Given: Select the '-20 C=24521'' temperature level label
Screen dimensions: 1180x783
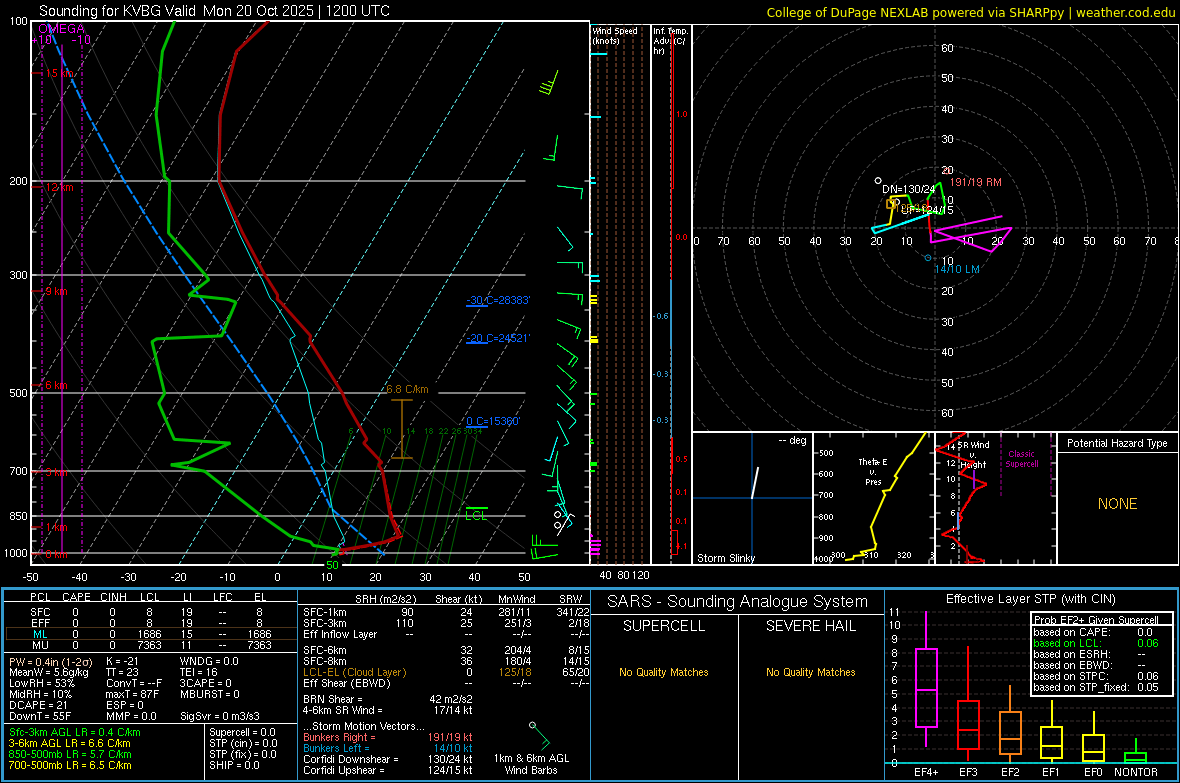Looking at the screenshot, I should (498, 338).
